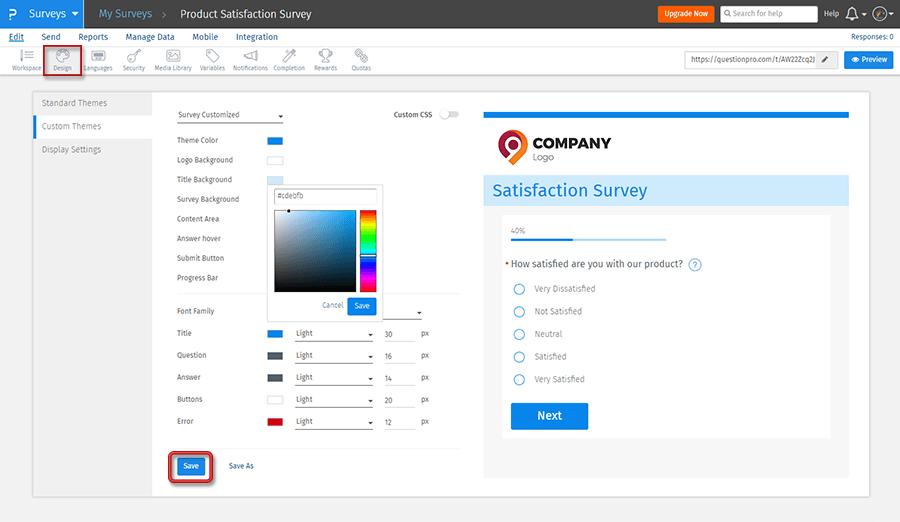This screenshot has width=900, height=522.
Task: Open the Media Library icon
Action: tap(173, 60)
